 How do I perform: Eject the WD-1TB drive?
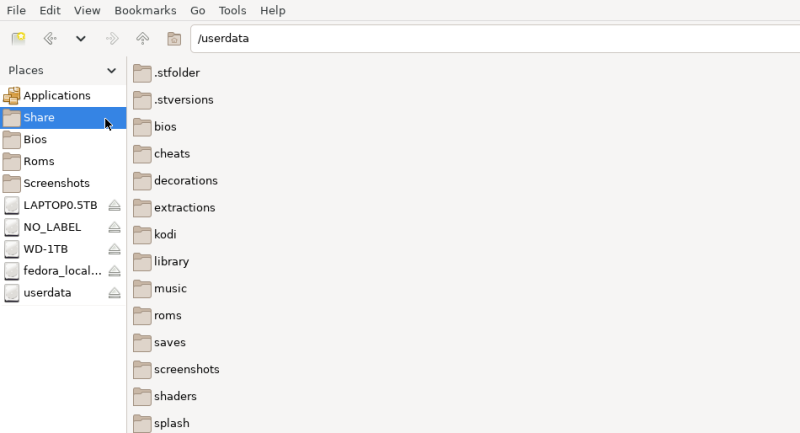[x=114, y=249]
